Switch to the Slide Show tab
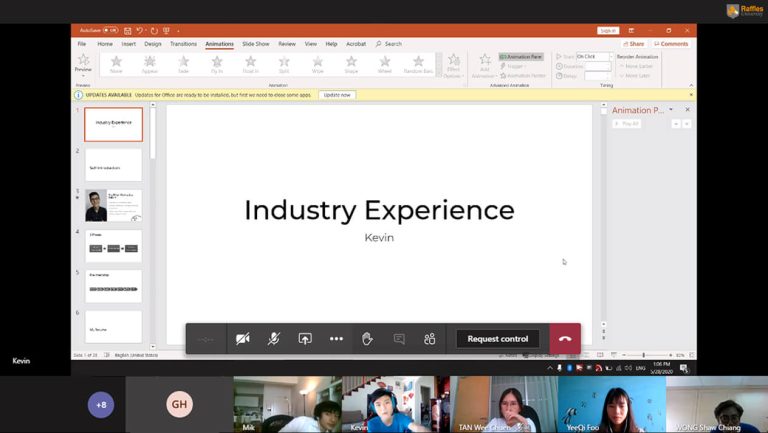This screenshot has width=768, height=433. pyautogui.click(x=255, y=44)
